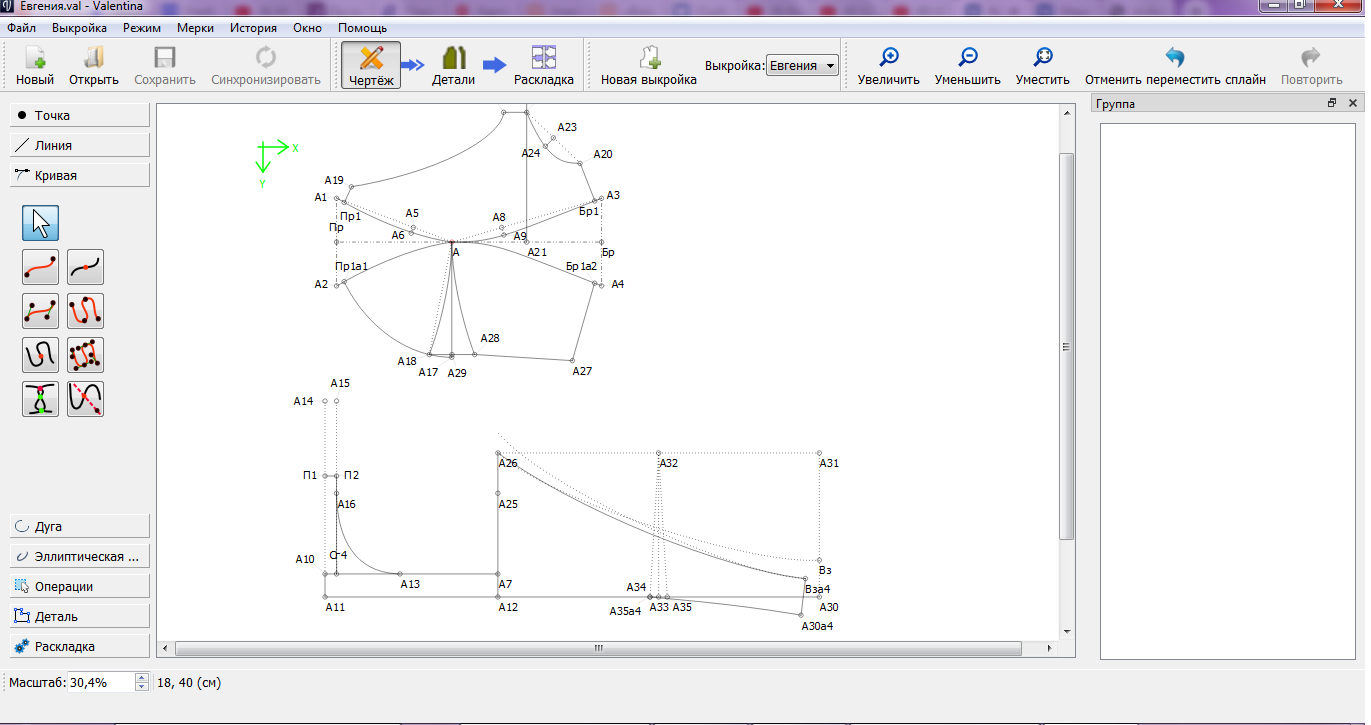The width and height of the screenshot is (1371, 725).
Task: Select the intersect curves point tool
Action: 41,399
